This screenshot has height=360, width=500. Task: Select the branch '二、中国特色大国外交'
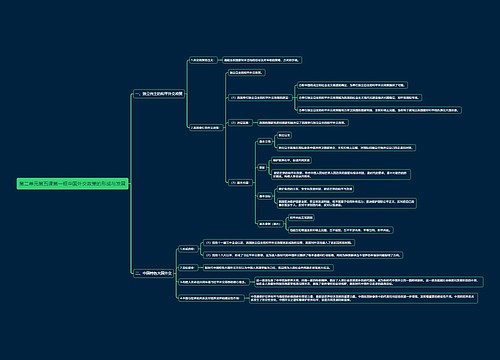point(153,273)
